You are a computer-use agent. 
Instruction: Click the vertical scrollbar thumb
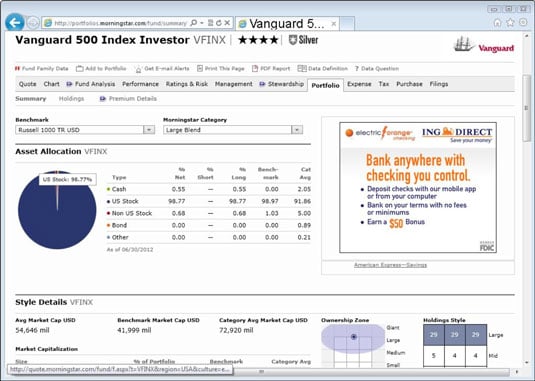point(526,108)
